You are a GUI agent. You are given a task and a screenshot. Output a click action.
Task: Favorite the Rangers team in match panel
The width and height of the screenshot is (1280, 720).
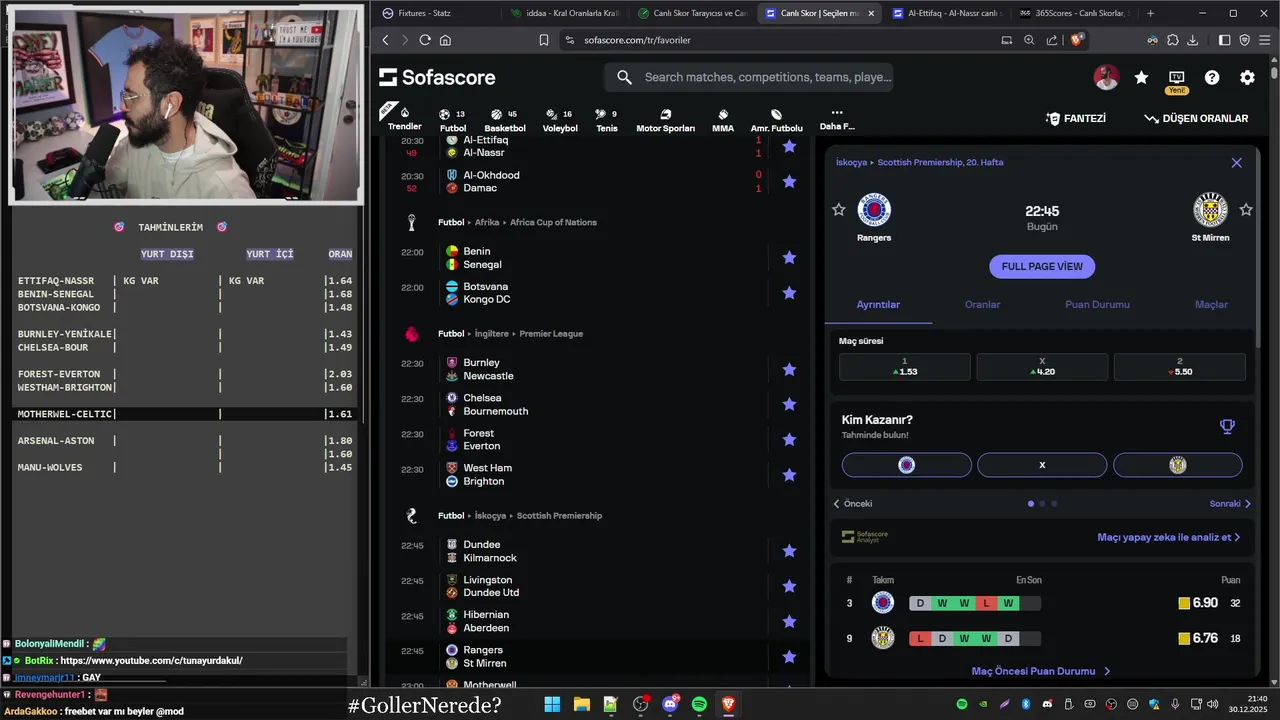[838, 210]
